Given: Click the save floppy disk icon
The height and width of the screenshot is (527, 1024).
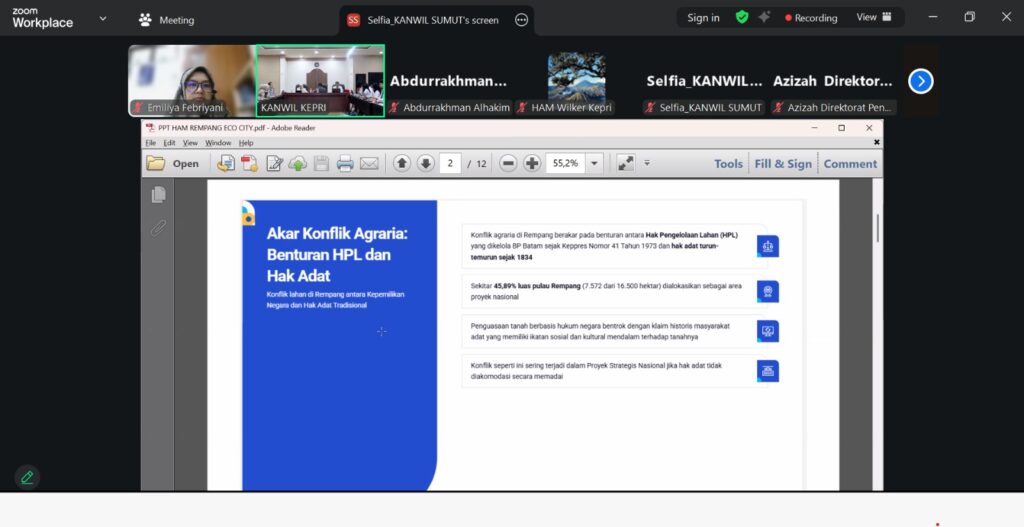Looking at the screenshot, I should tap(321, 163).
